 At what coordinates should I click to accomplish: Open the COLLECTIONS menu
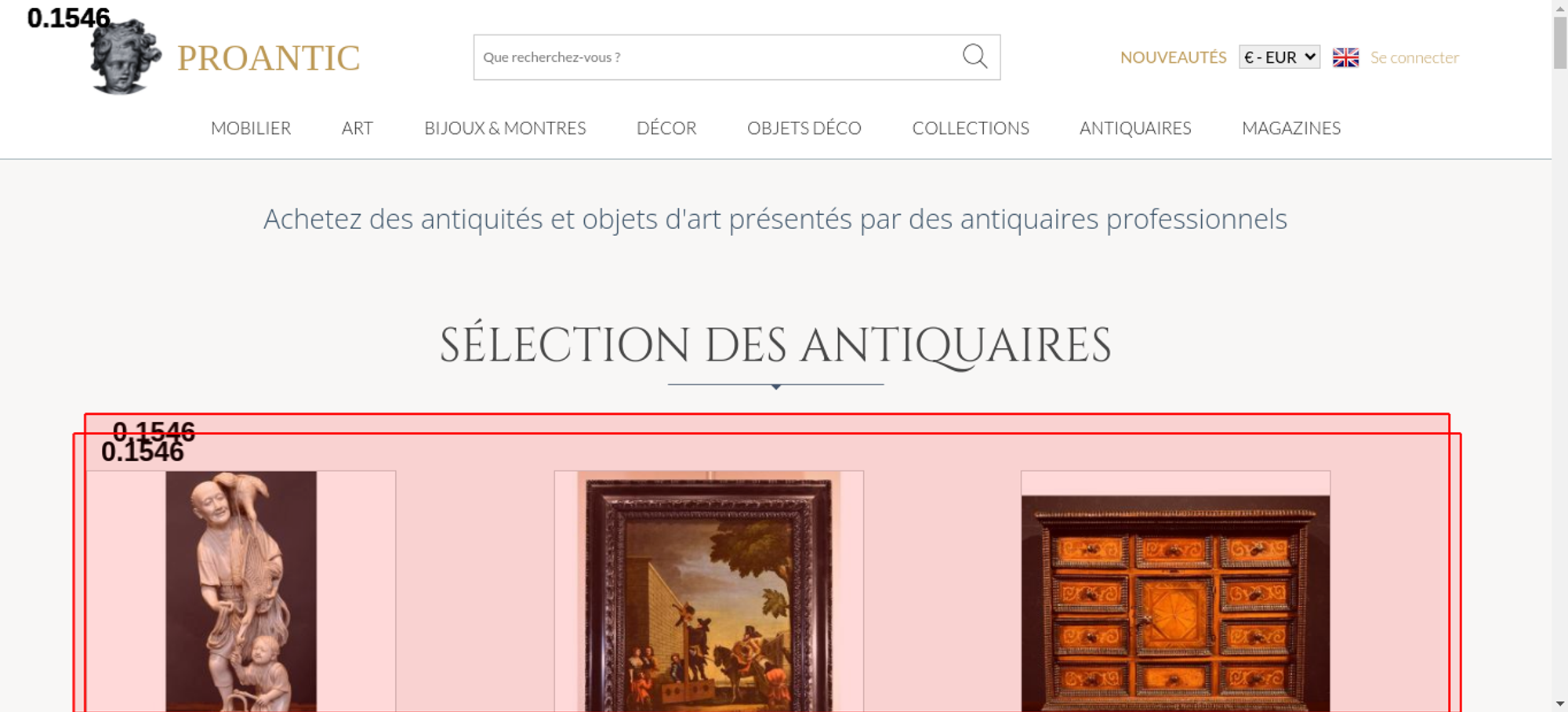tap(971, 128)
